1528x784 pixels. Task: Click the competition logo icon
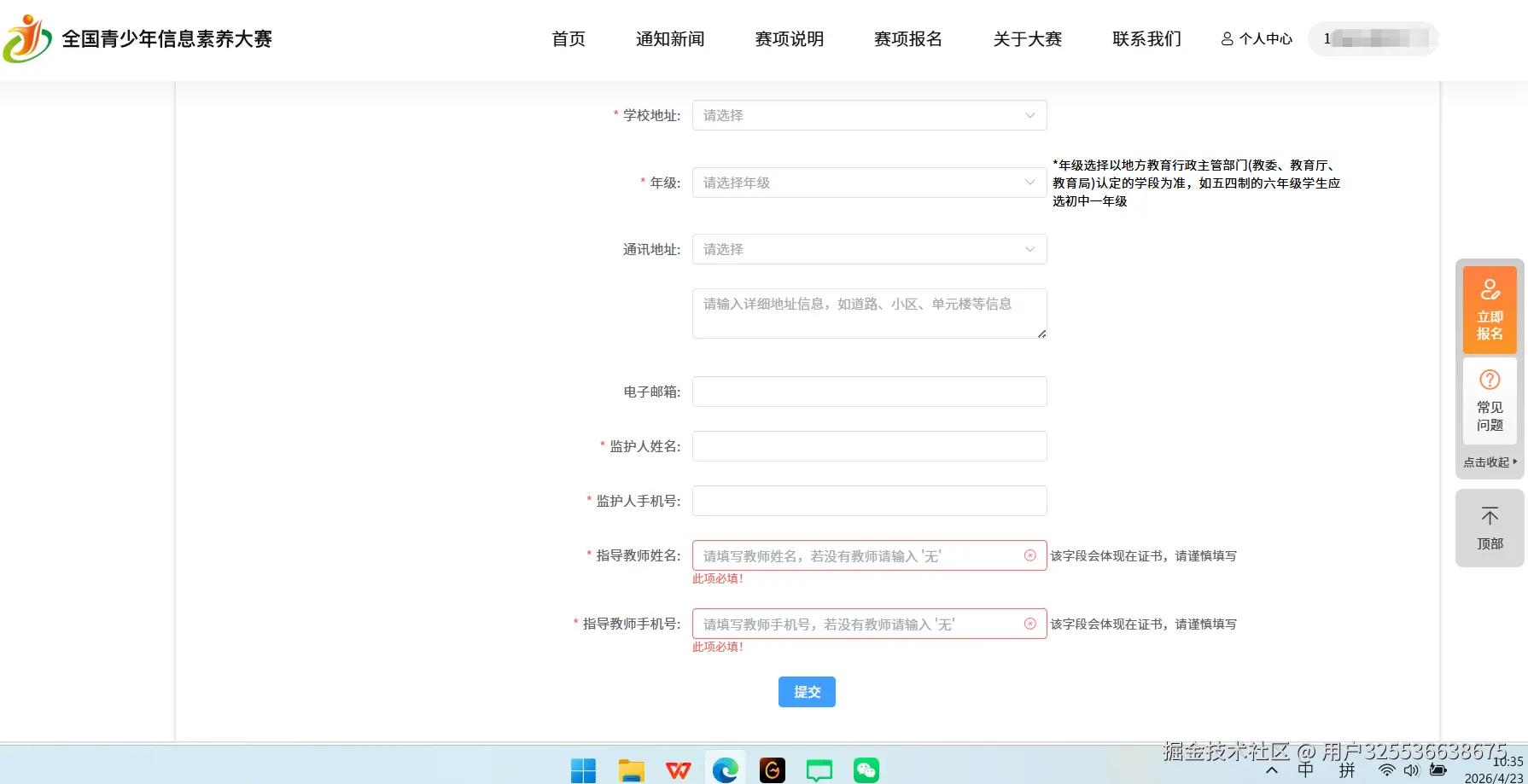pos(27,38)
